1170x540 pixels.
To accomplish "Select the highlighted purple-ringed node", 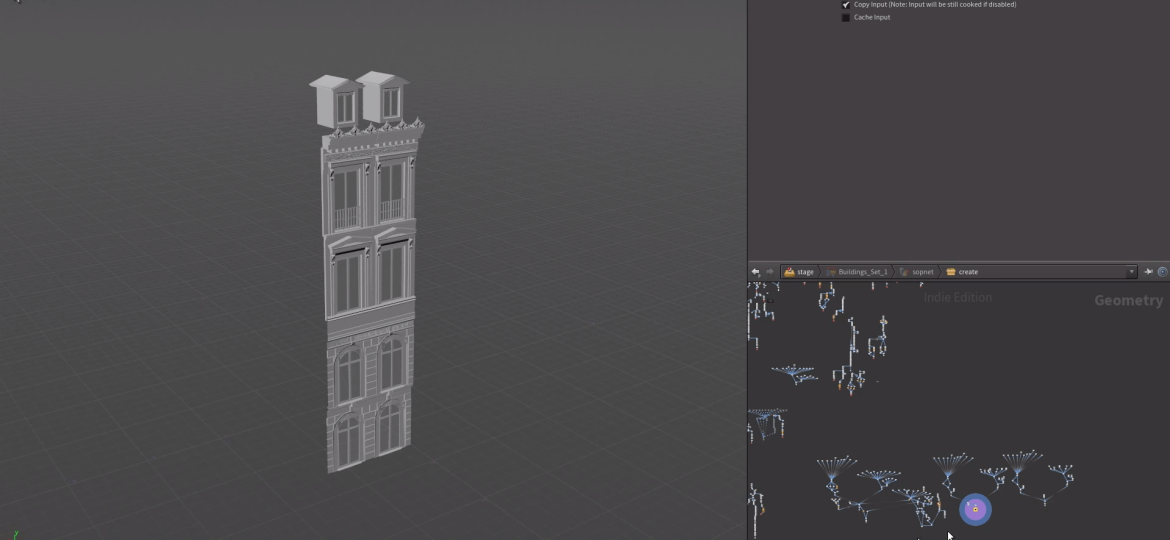I will pyautogui.click(x=975, y=509).
